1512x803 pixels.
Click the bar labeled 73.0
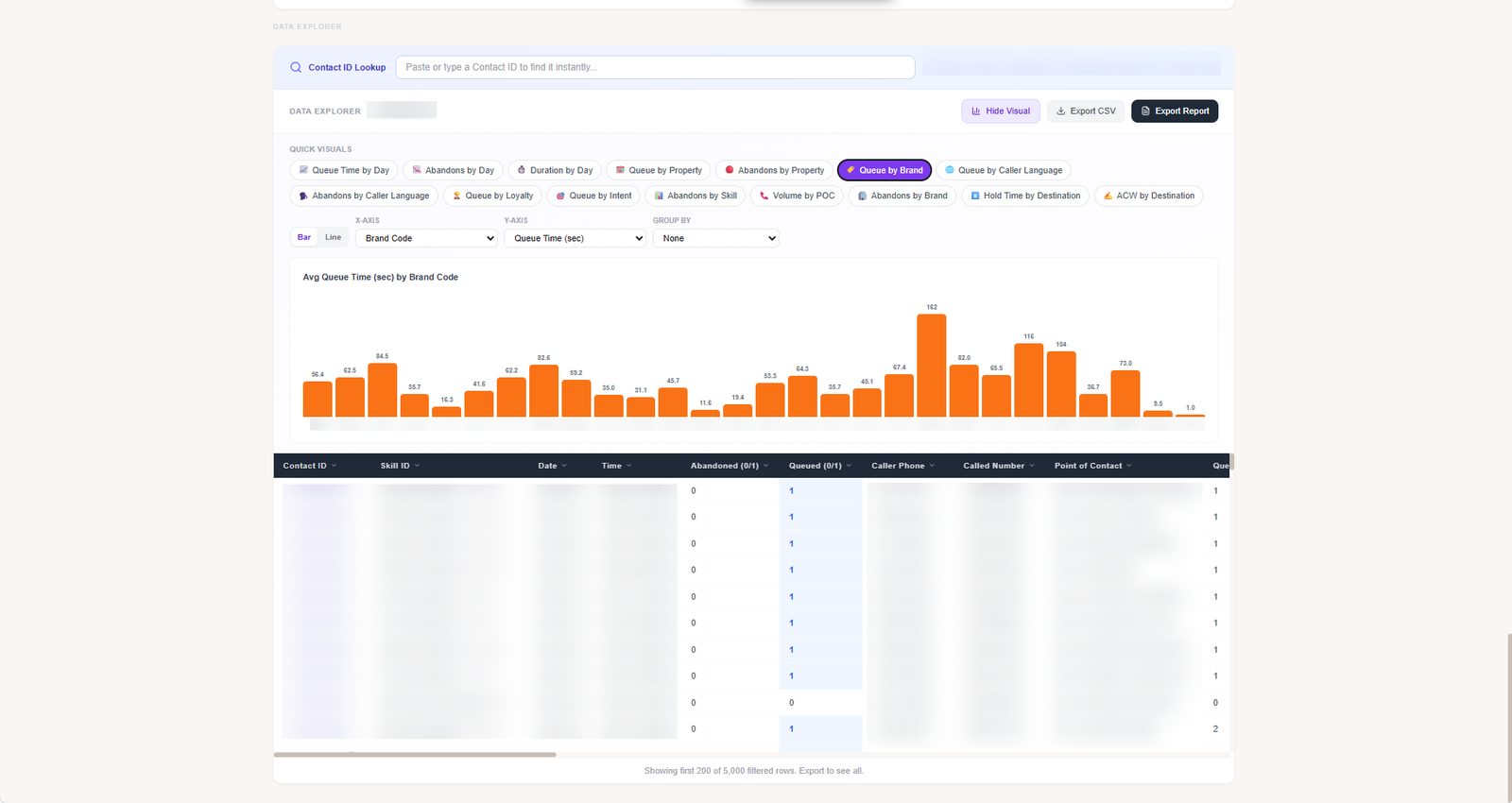coord(1125,394)
